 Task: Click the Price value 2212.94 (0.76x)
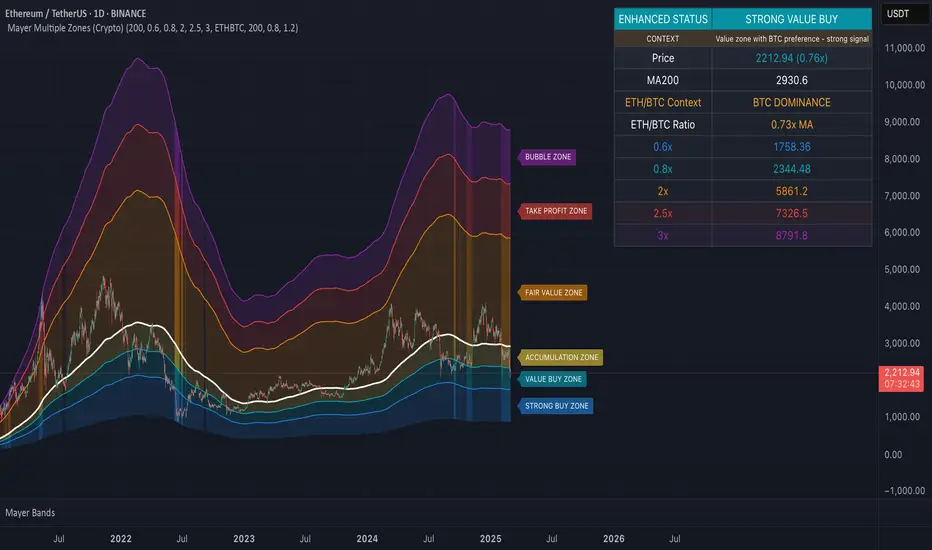coord(792,58)
